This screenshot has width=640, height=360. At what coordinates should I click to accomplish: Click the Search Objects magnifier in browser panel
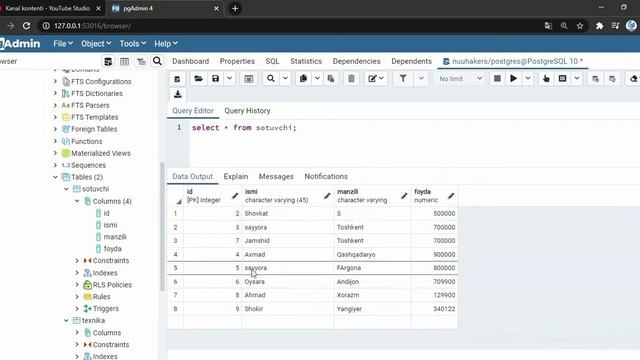coord(157,61)
